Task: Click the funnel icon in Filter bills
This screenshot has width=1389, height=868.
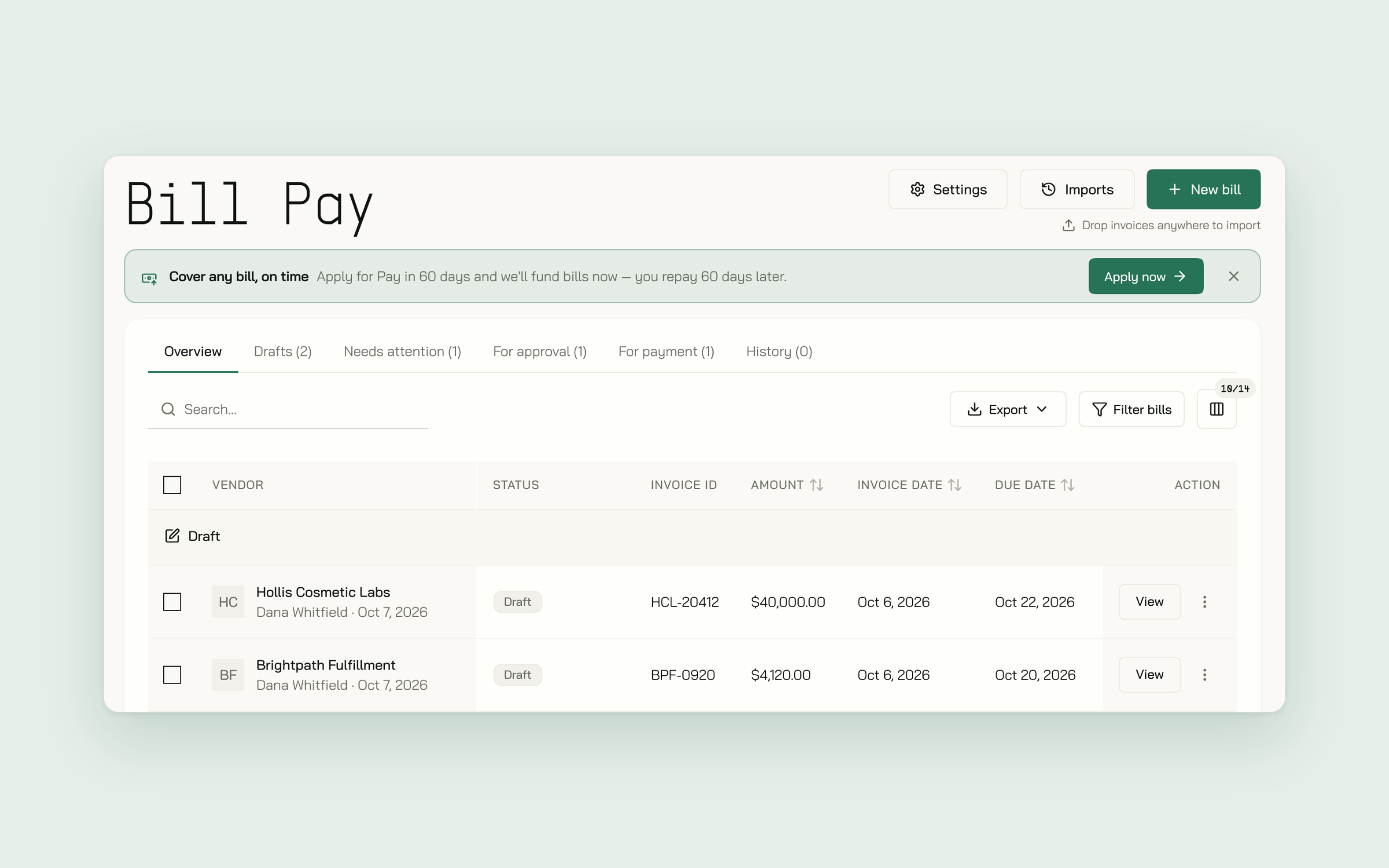Action: 1099,409
